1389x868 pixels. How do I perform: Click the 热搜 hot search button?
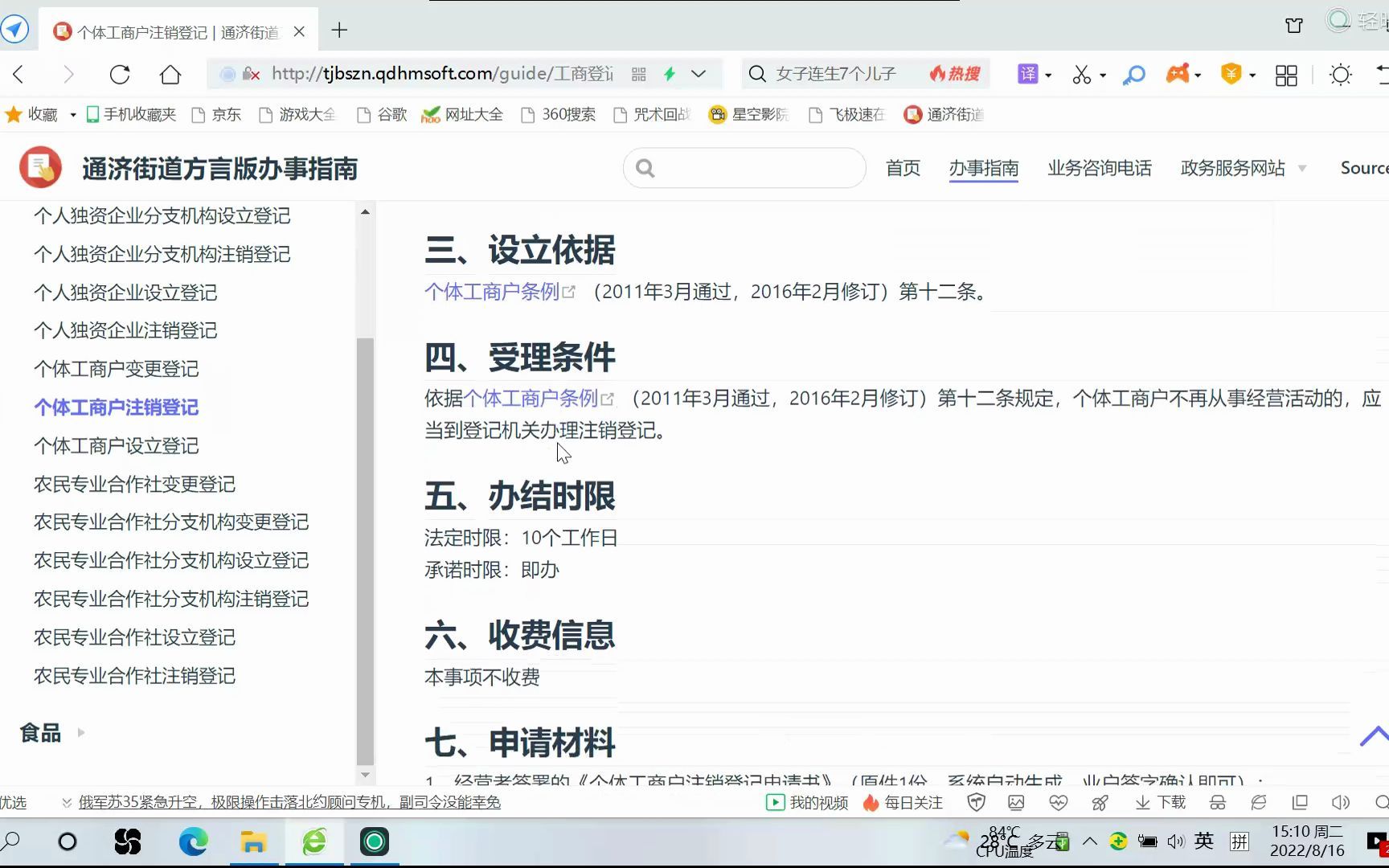point(955,75)
